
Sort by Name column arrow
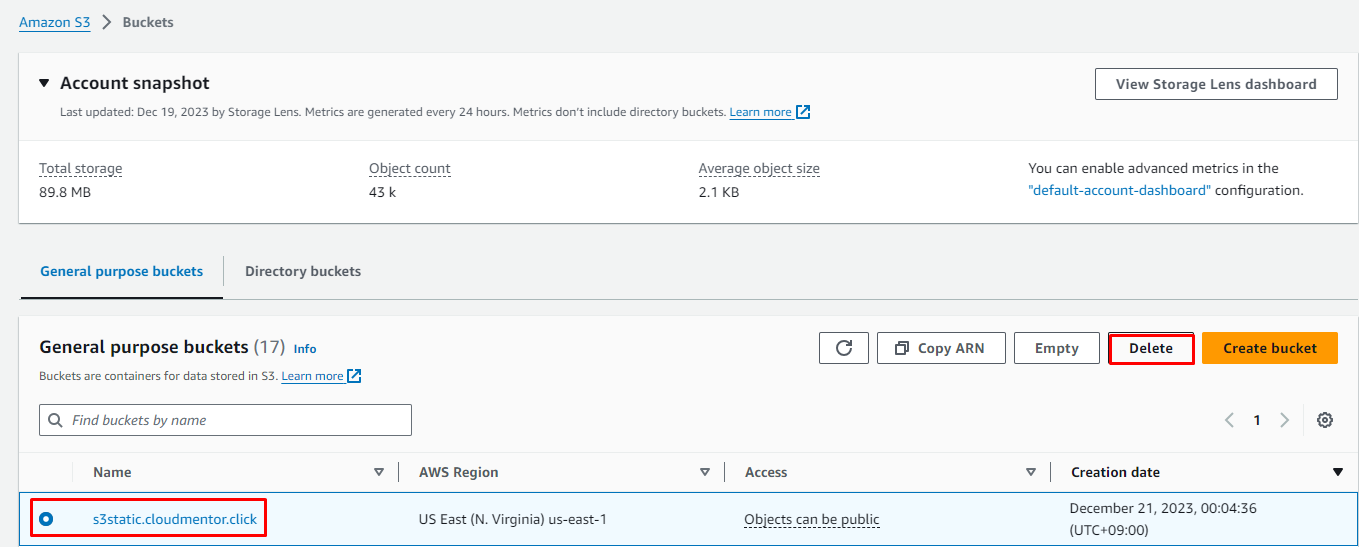(378, 472)
